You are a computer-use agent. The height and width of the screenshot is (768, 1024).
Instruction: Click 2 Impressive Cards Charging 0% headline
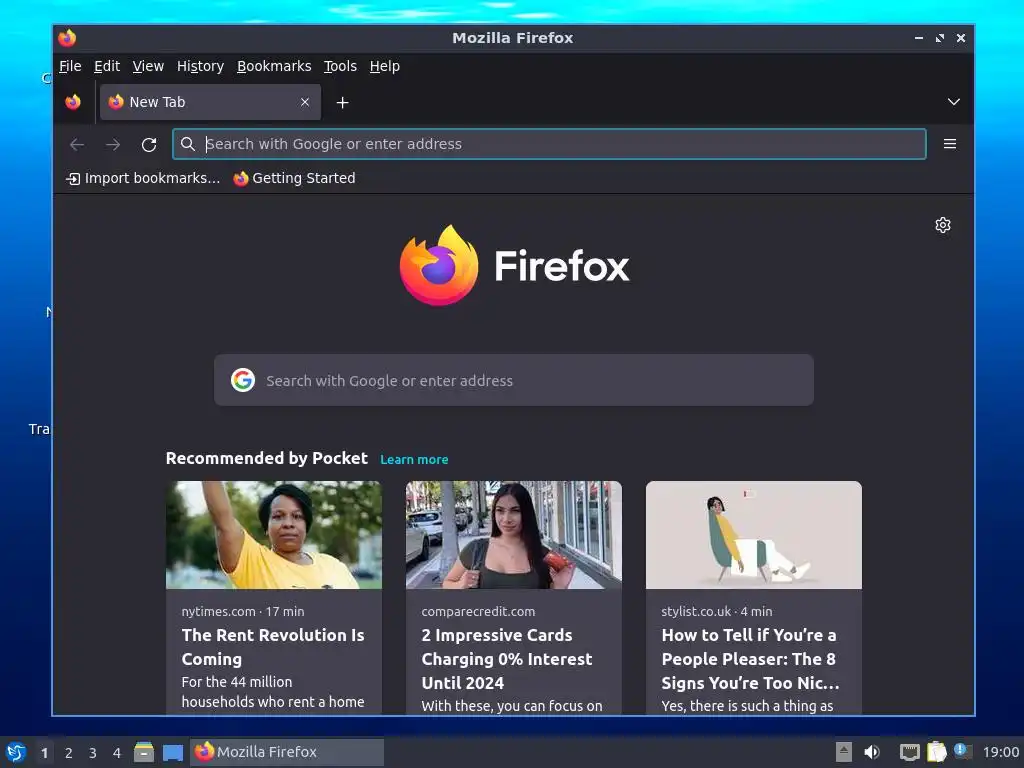[507, 659]
